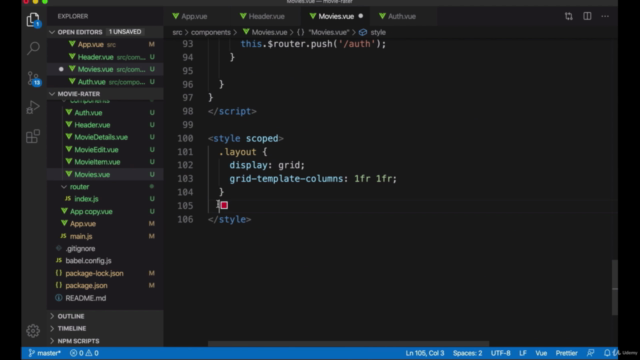Viewport: 640px width, 360px height.
Task: Open the Source Control view
Action: coord(33,78)
